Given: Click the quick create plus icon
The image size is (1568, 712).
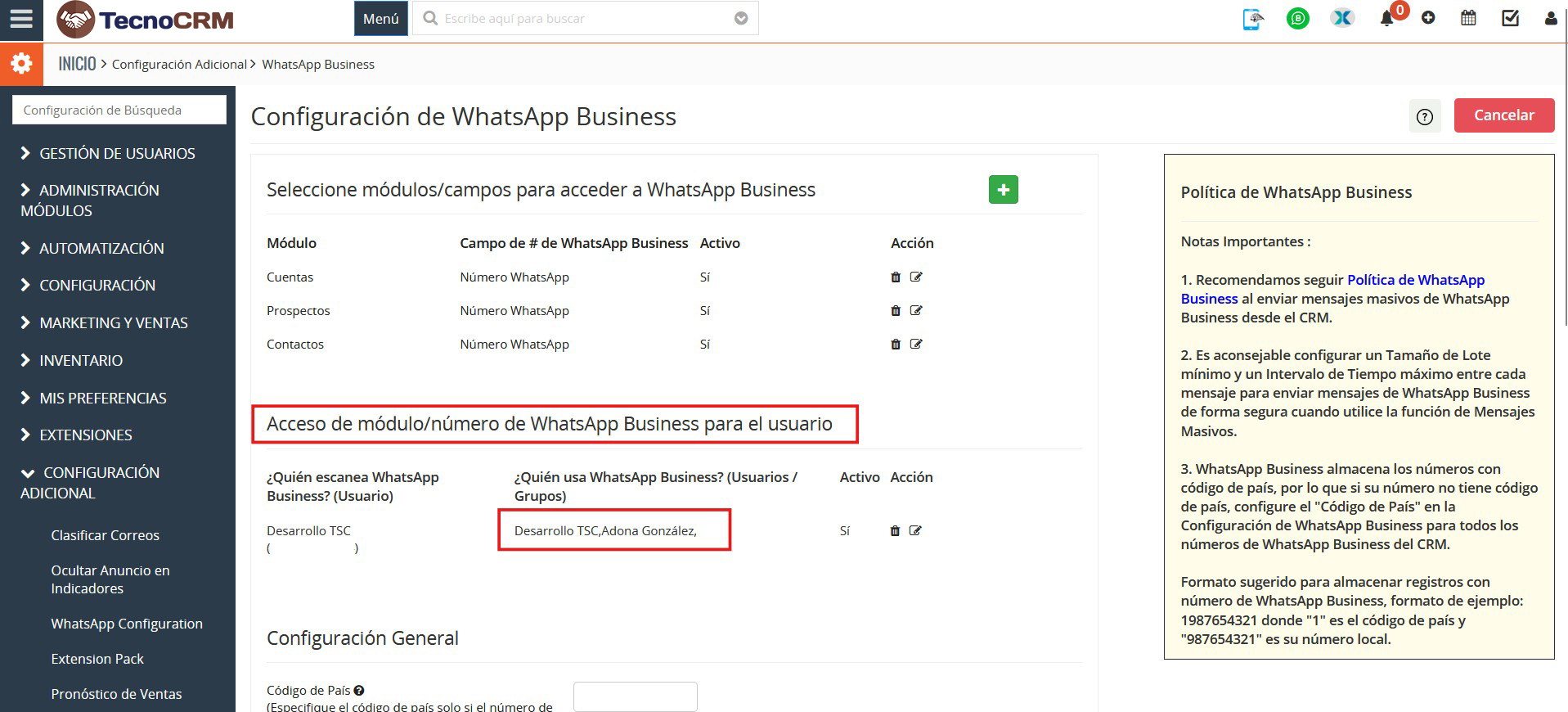Looking at the screenshot, I should click(x=1428, y=18).
